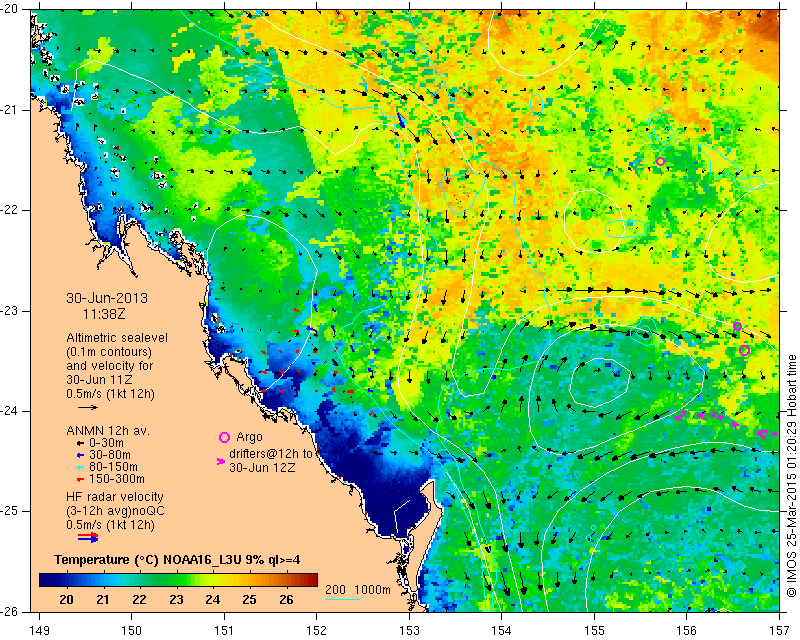Viewport: 800px width, 640px height.
Task: Click the 'Argo' legend label
Action: click(x=249, y=437)
